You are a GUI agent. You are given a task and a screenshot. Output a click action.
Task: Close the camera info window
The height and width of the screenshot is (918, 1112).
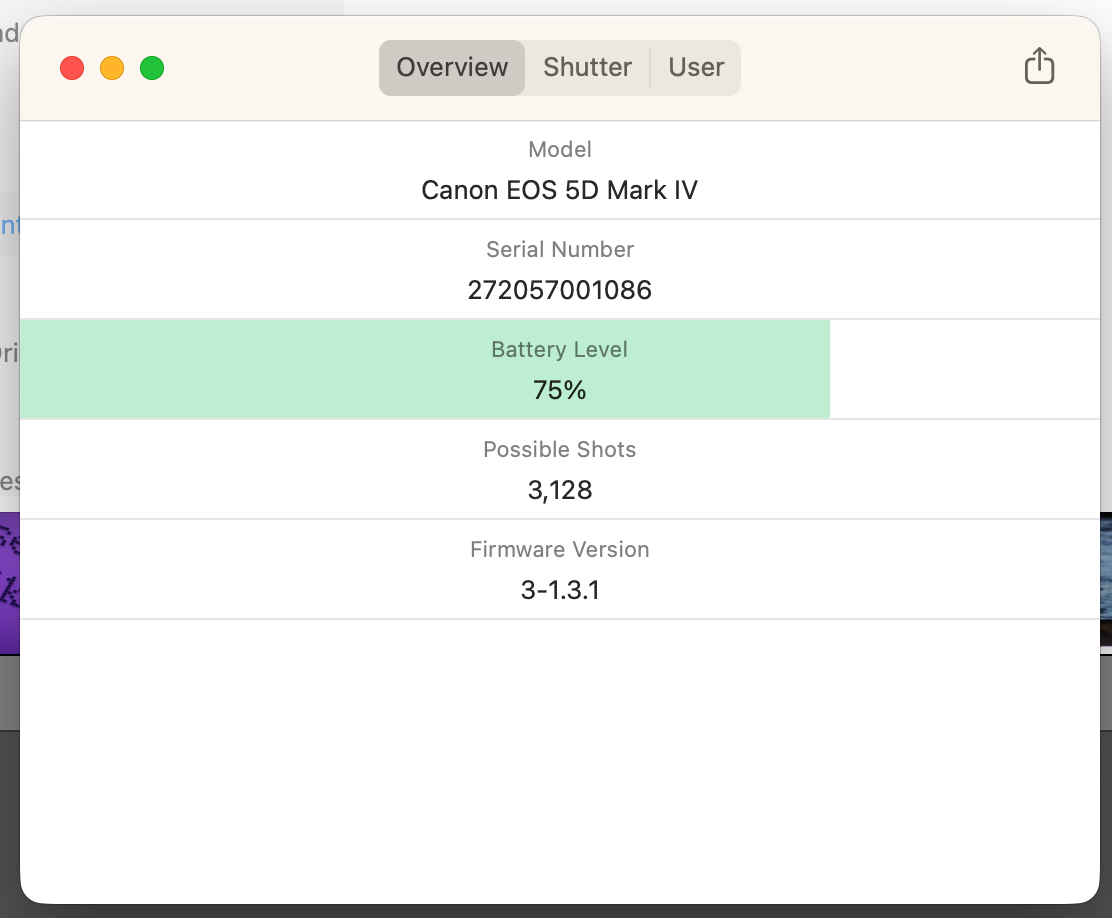[x=72, y=68]
